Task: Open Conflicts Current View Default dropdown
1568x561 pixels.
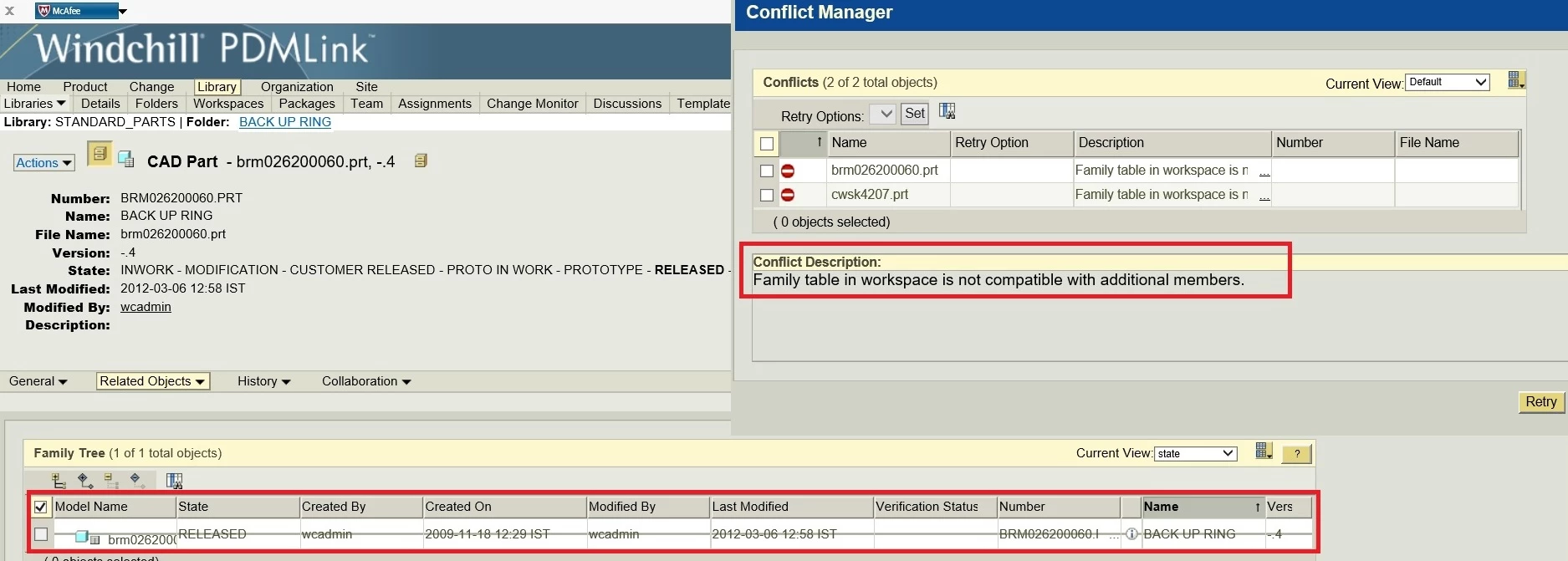Action: click(1448, 82)
